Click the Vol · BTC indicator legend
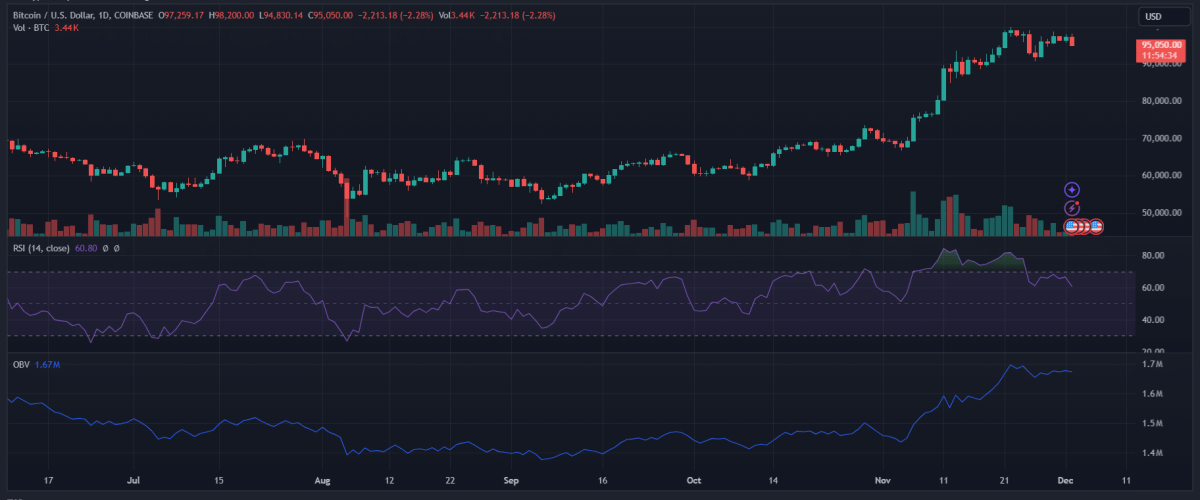Image resolution: width=1200 pixels, height=500 pixels. 30,28
